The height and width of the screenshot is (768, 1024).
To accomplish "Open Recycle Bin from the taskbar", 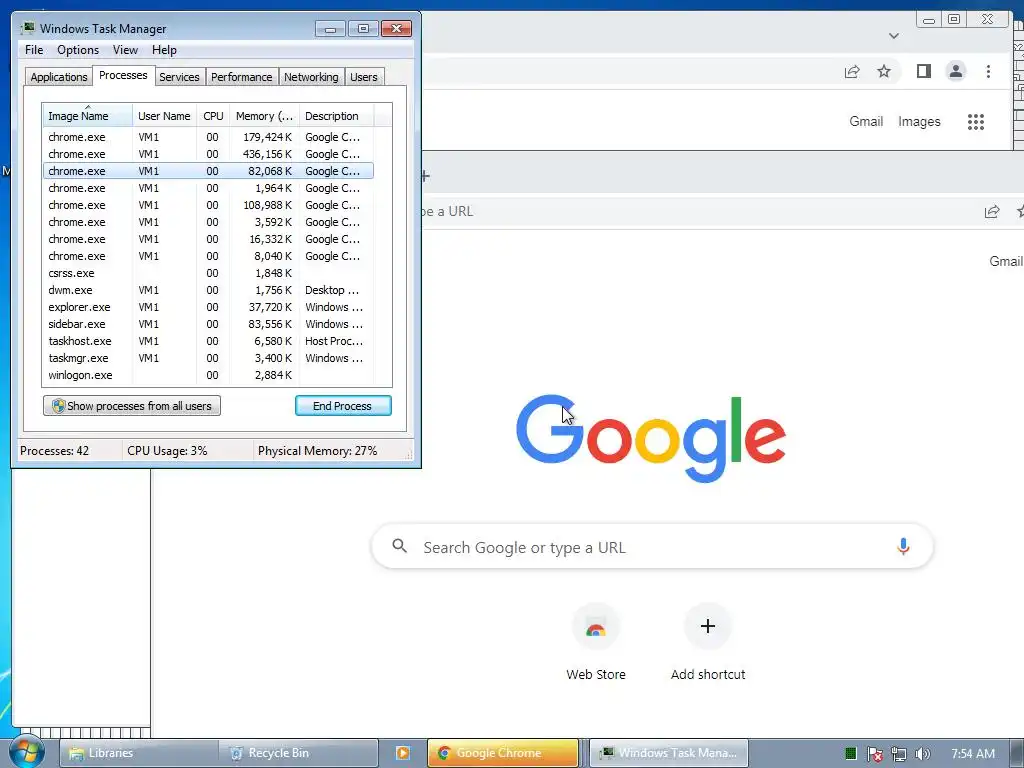I will [298, 753].
